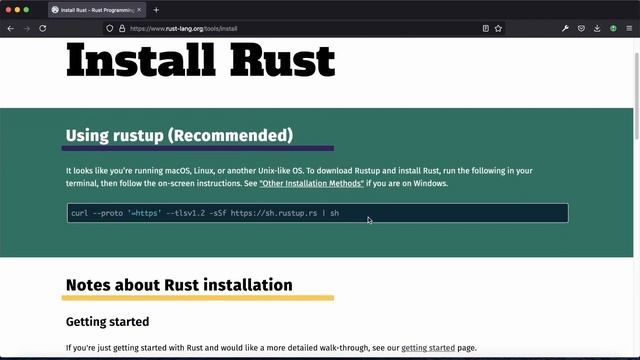Click the curl rustup command box
This screenshot has height=360, width=640.
pyautogui.click(x=318, y=213)
